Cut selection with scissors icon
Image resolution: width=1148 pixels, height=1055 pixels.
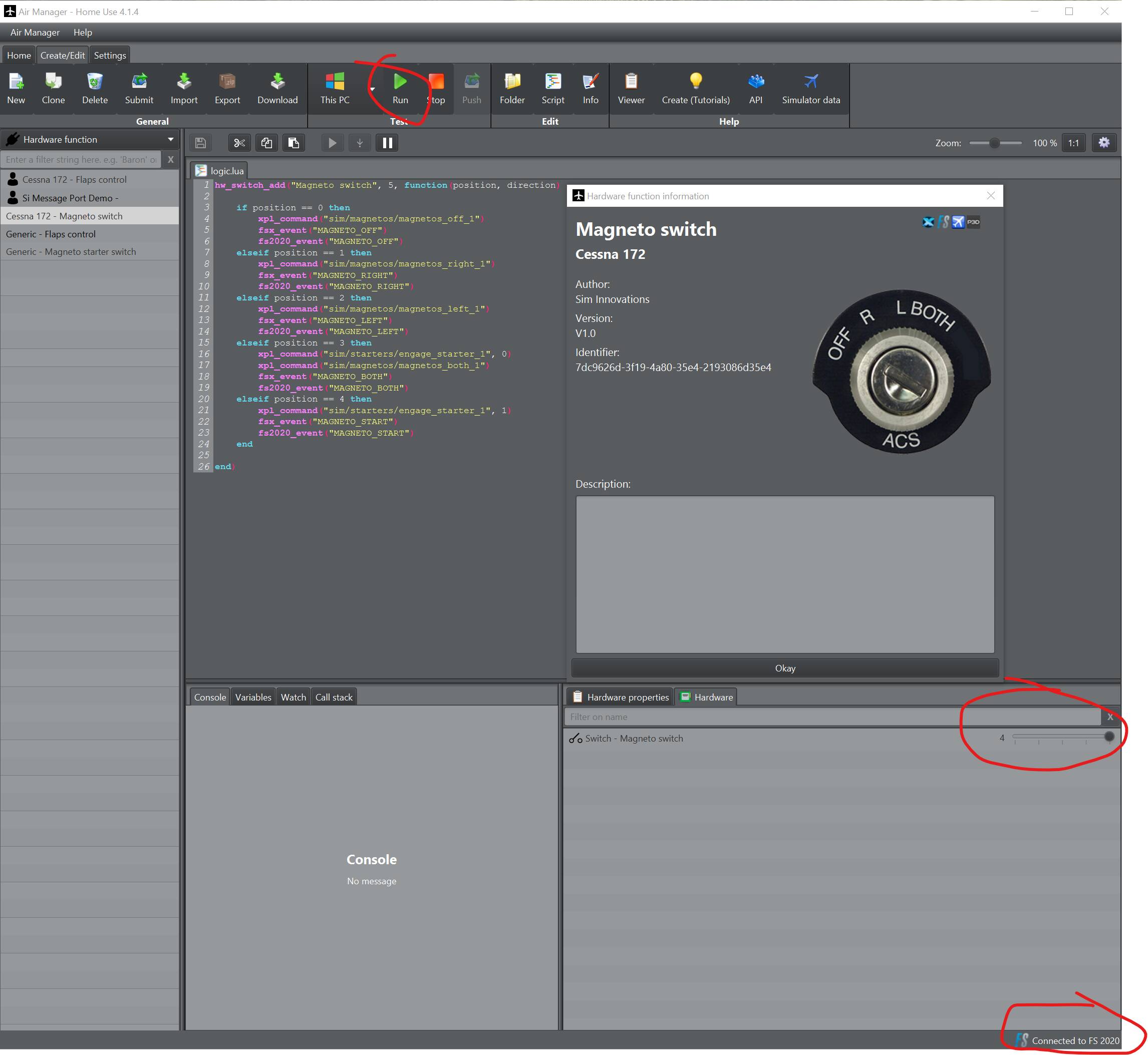point(239,143)
